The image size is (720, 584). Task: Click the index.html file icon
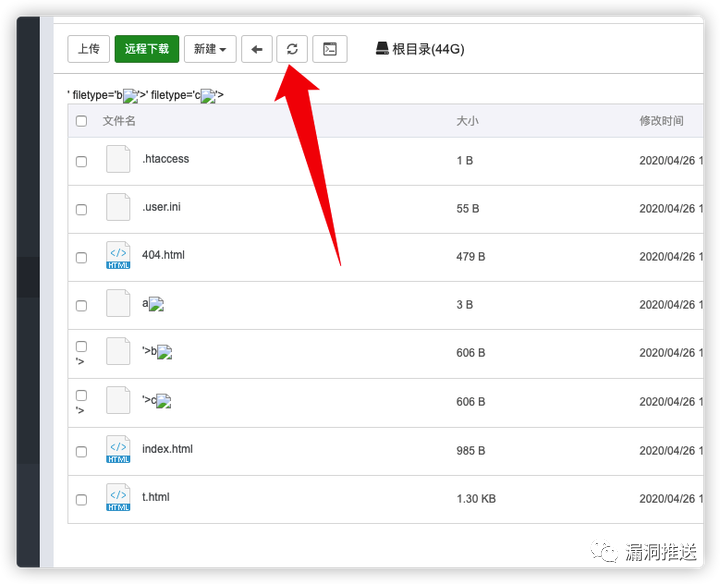pos(118,450)
